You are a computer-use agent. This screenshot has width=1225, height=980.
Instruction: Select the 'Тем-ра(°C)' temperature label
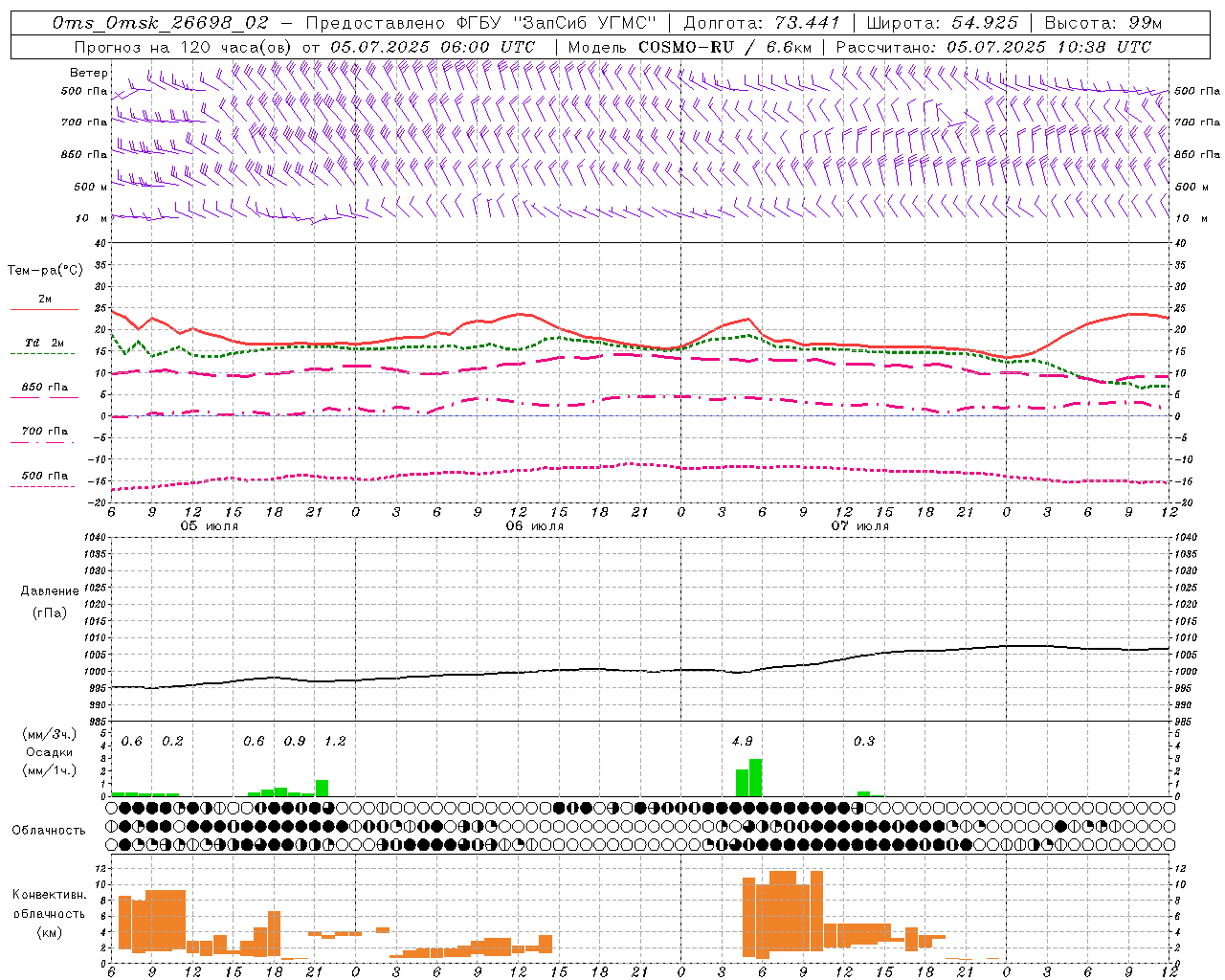45,271
